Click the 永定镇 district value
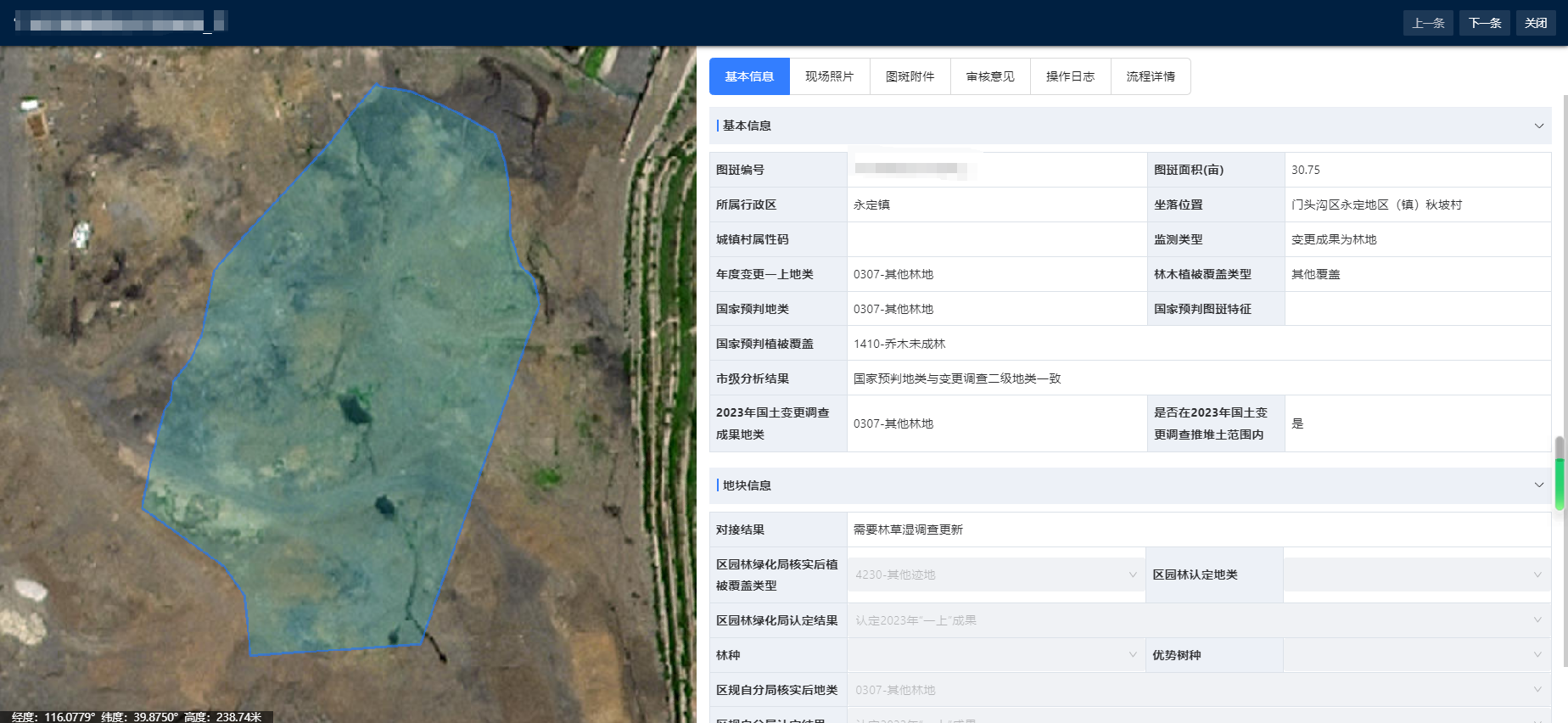The height and width of the screenshot is (723, 1568). click(871, 205)
